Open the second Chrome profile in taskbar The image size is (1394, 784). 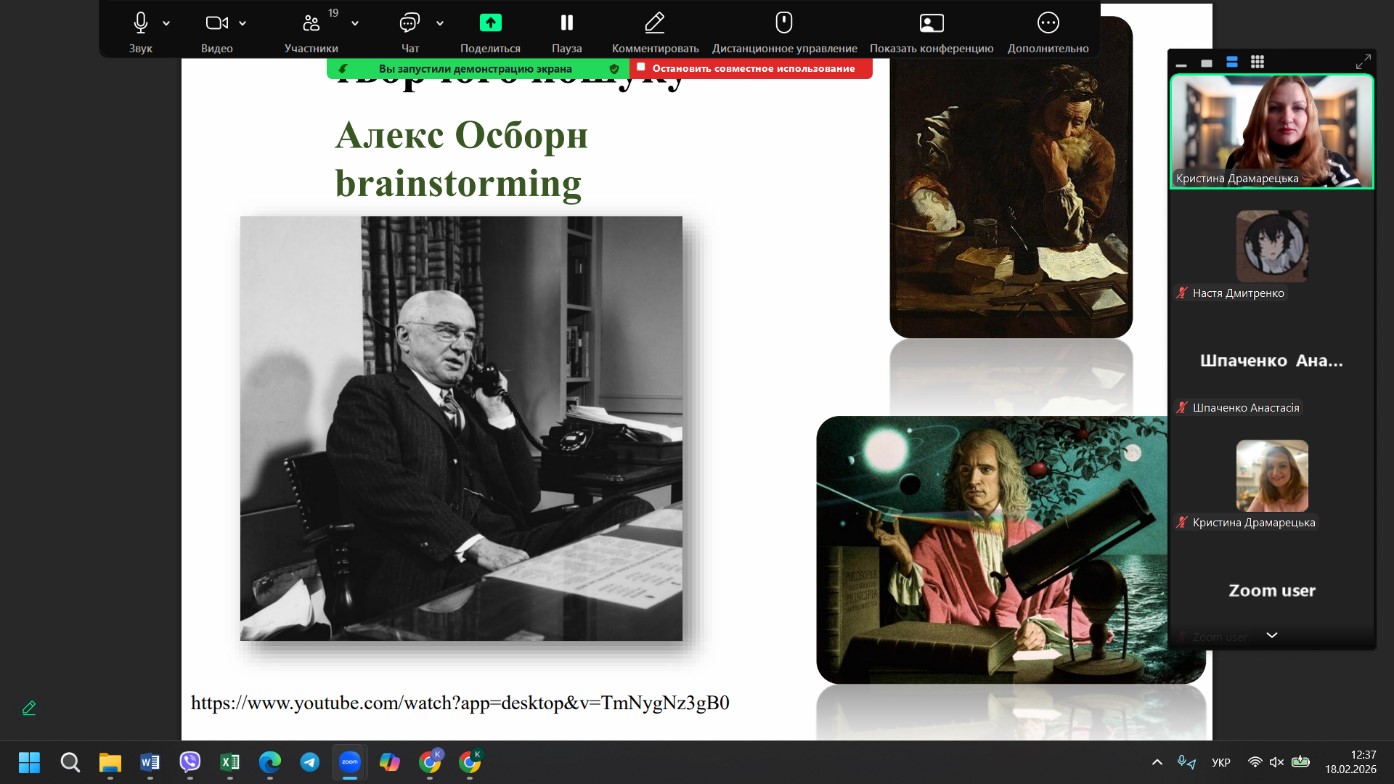click(x=470, y=762)
